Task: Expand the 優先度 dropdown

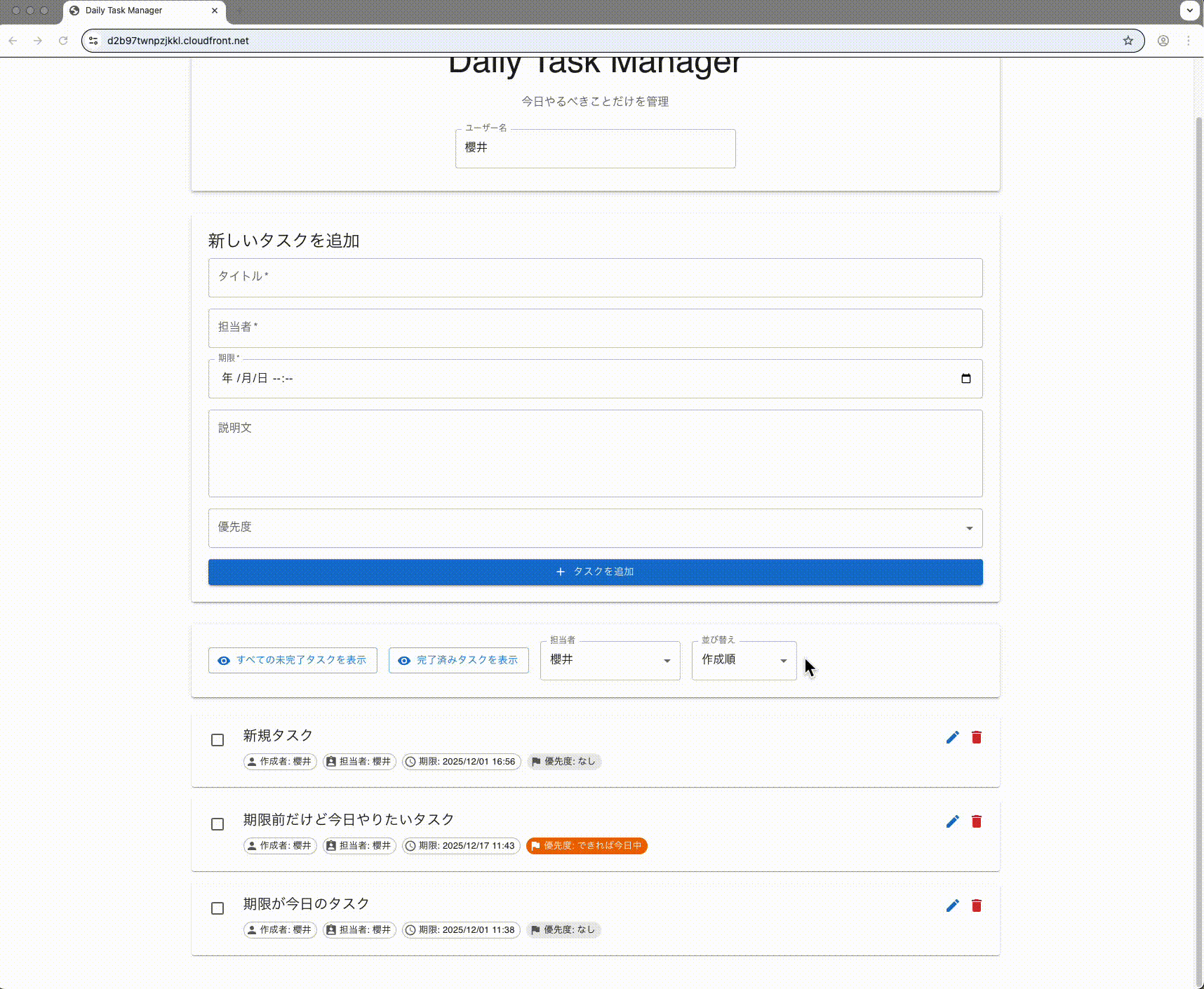Action: tap(595, 528)
